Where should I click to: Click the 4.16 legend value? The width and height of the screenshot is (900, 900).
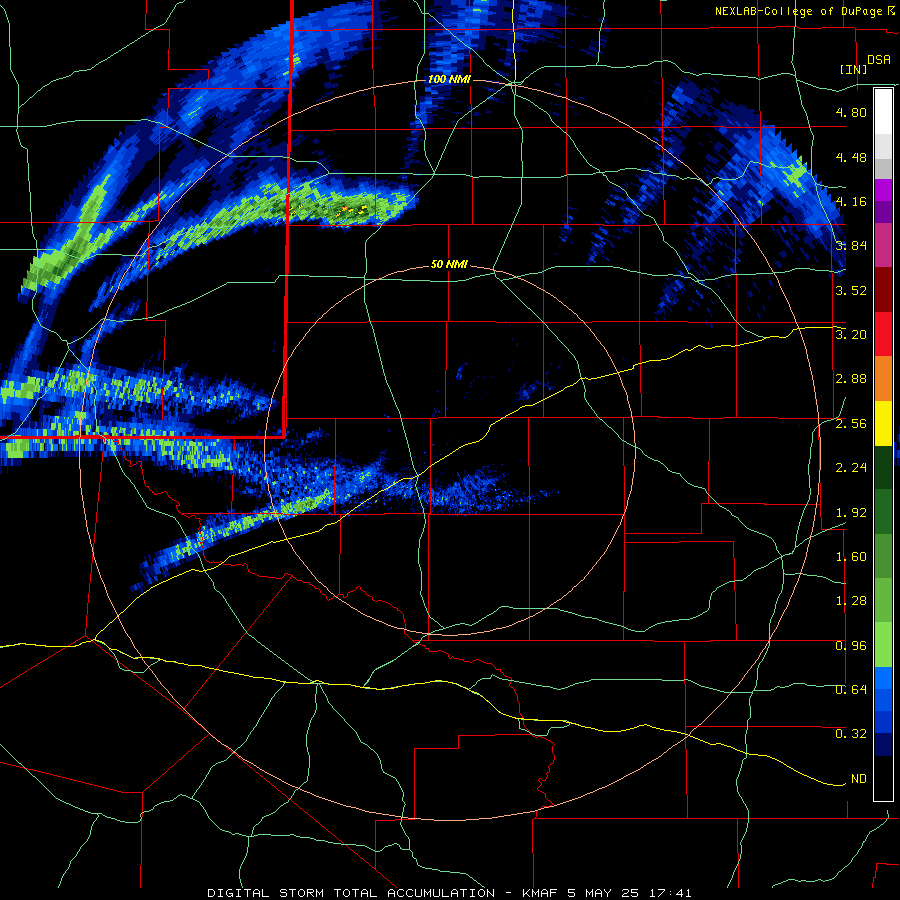pos(851,201)
